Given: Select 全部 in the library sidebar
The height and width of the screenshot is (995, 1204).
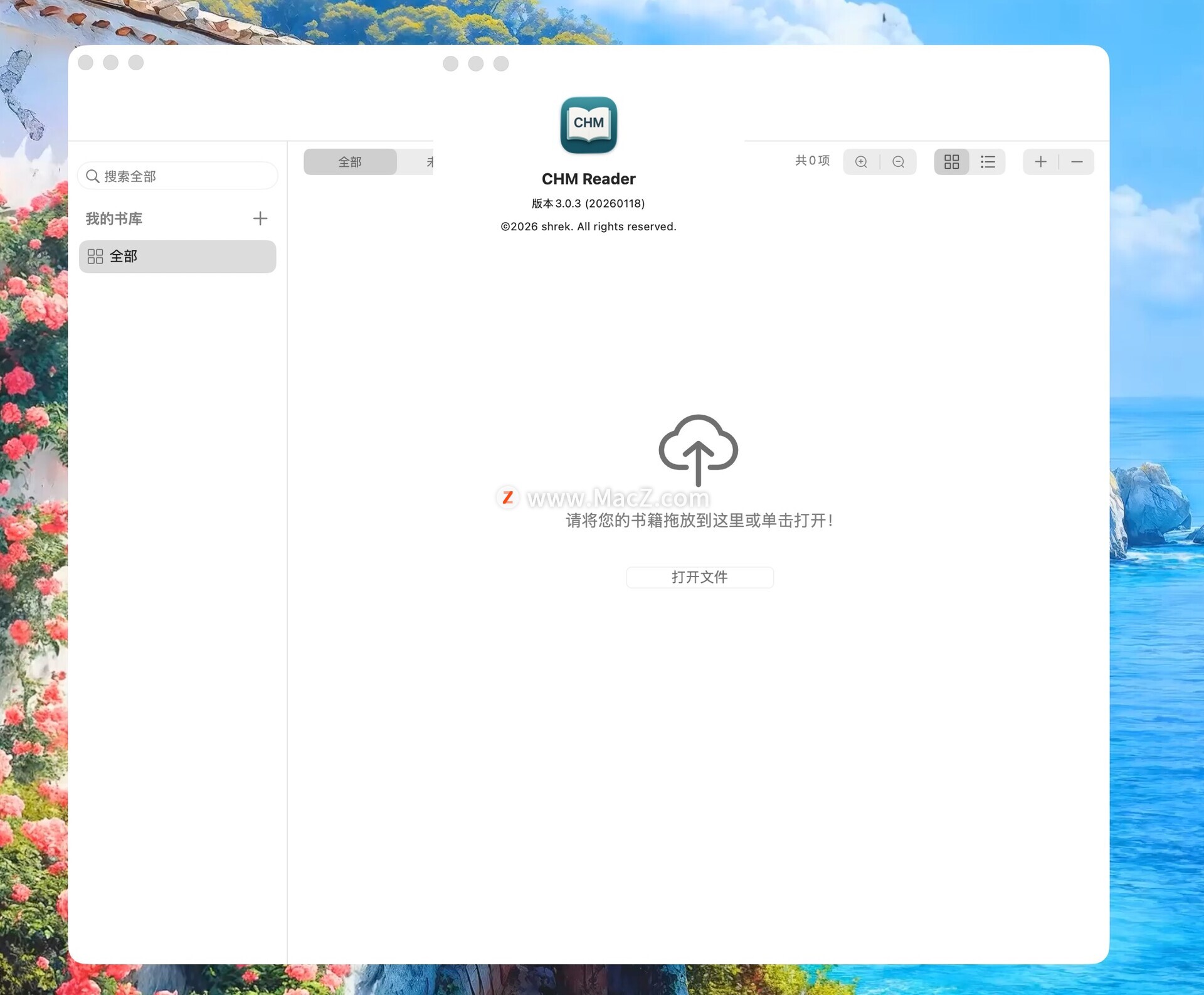Looking at the screenshot, I should tap(177, 257).
